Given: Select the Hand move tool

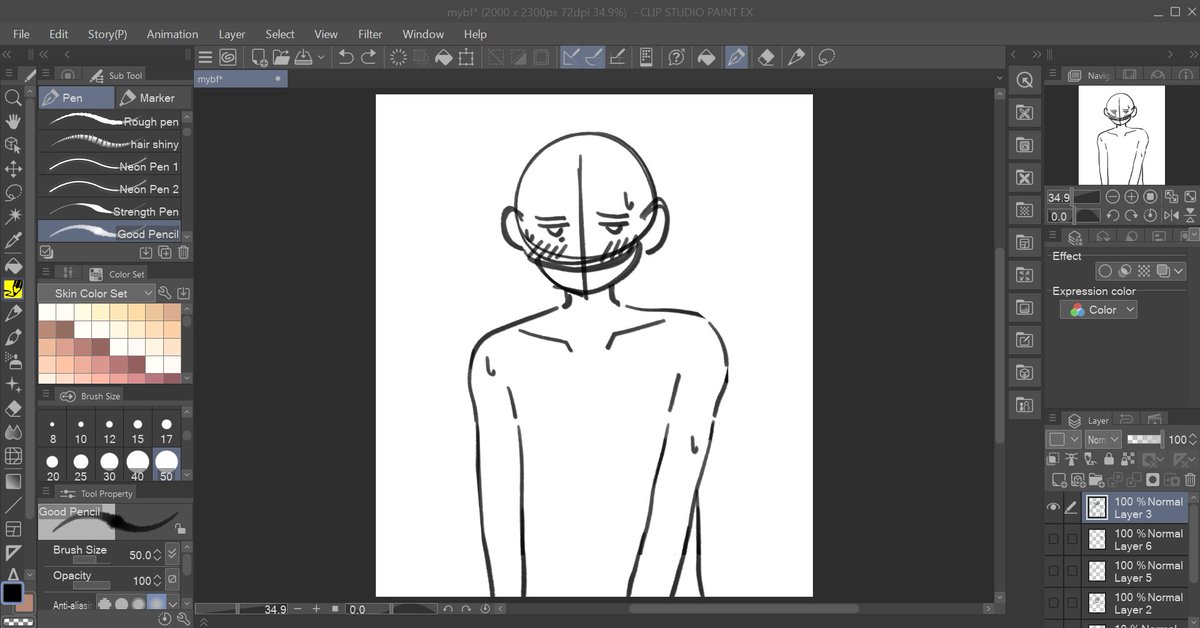Looking at the screenshot, I should tap(14, 121).
